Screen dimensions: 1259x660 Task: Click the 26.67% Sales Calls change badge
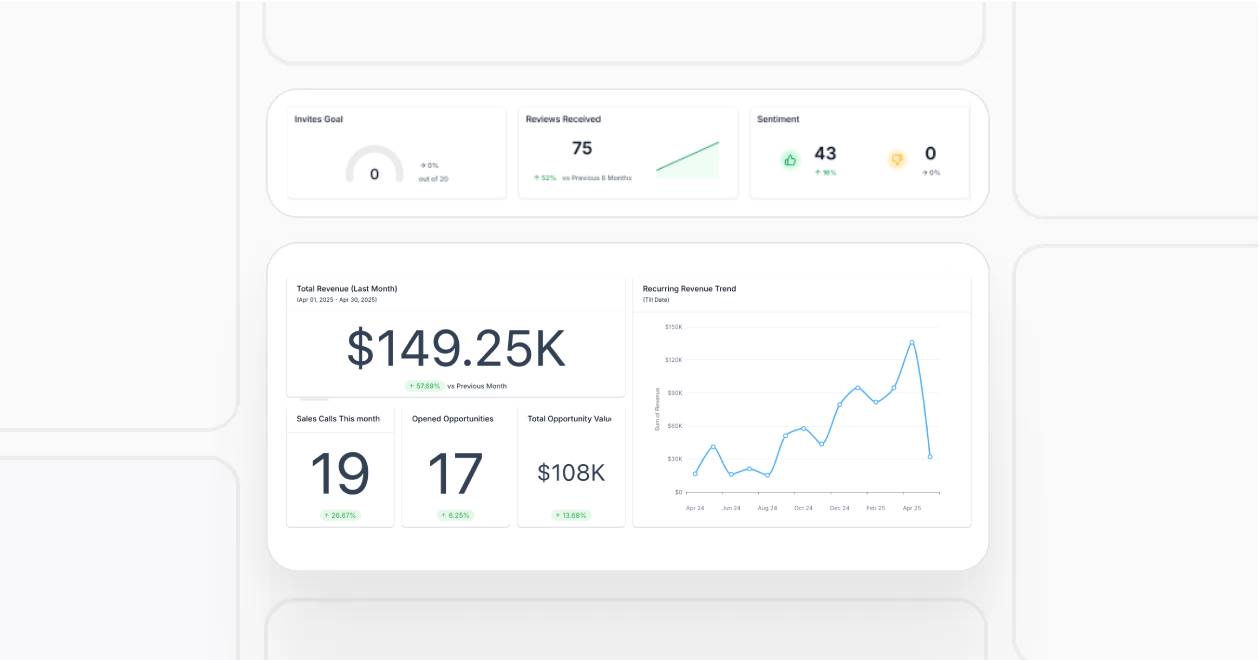340,516
